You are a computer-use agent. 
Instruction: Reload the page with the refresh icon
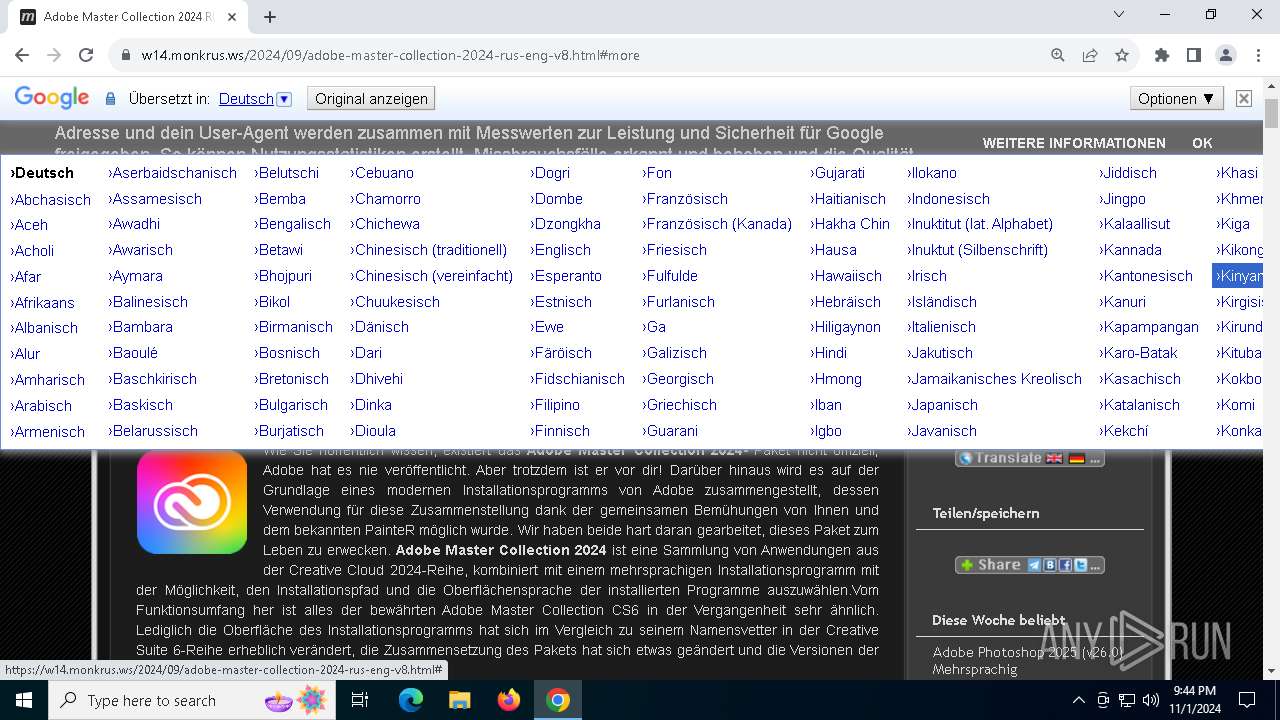point(86,56)
